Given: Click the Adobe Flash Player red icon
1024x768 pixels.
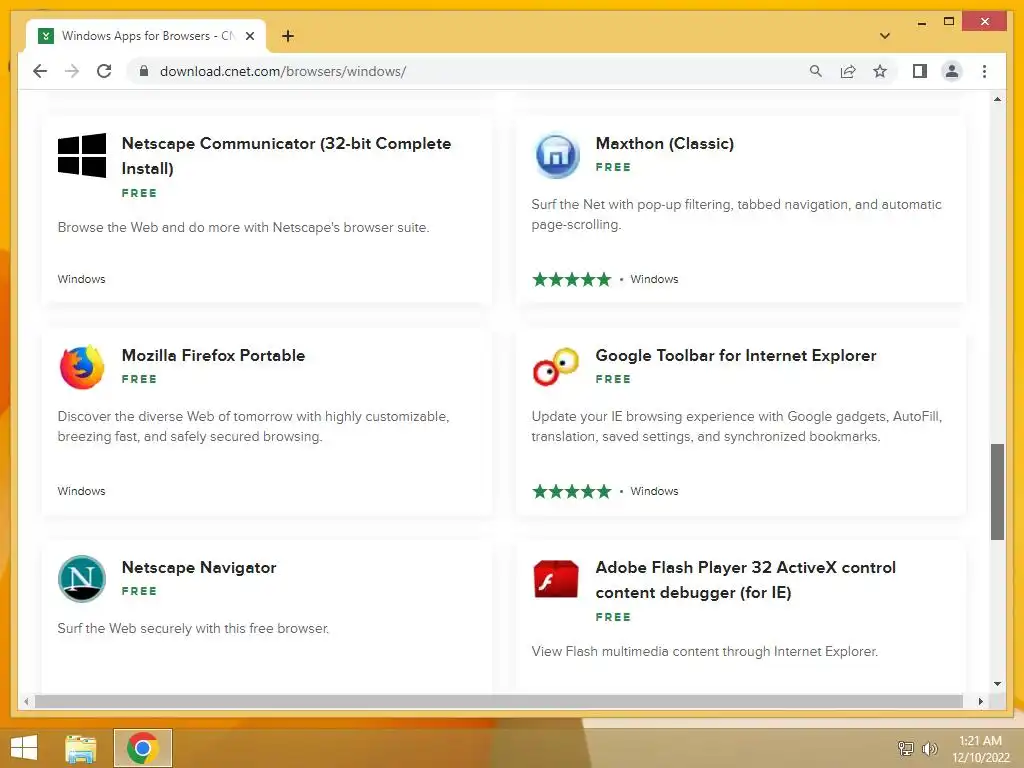Looking at the screenshot, I should [x=556, y=579].
